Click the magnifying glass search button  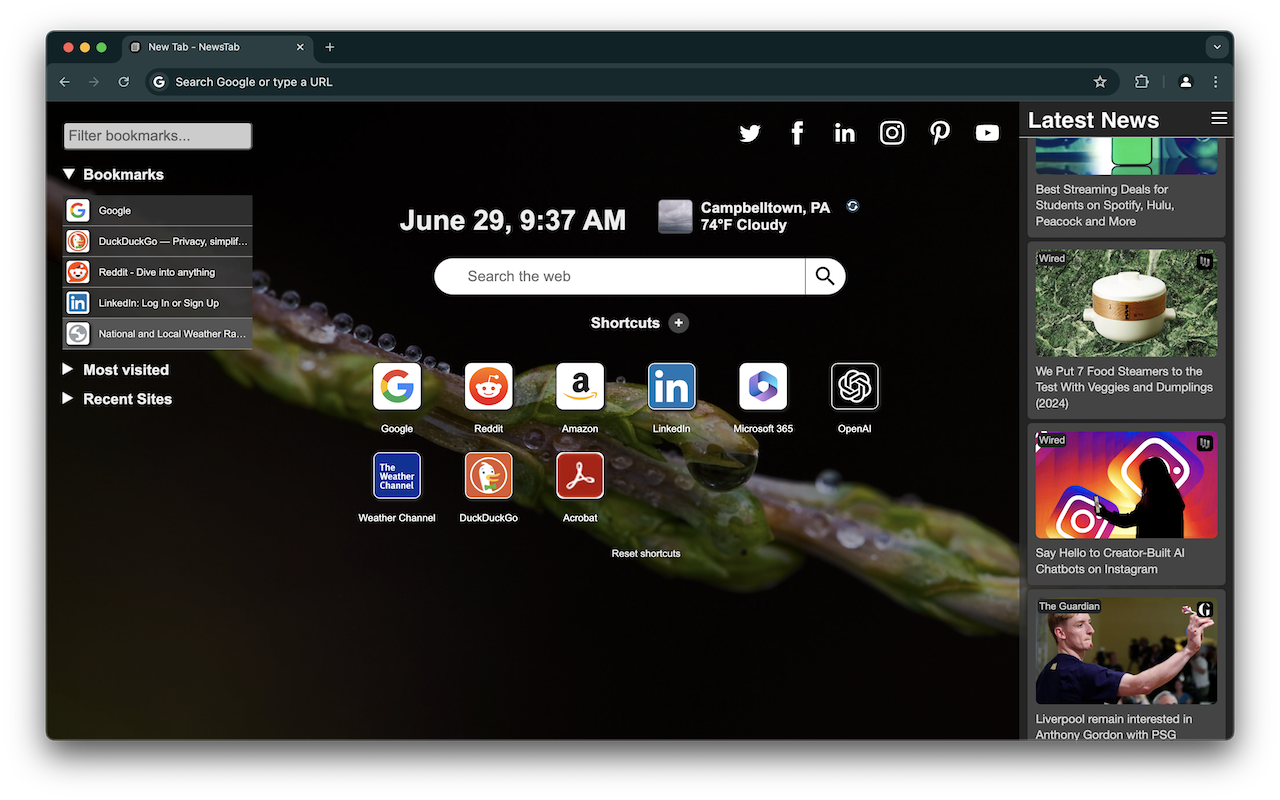point(825,276)
